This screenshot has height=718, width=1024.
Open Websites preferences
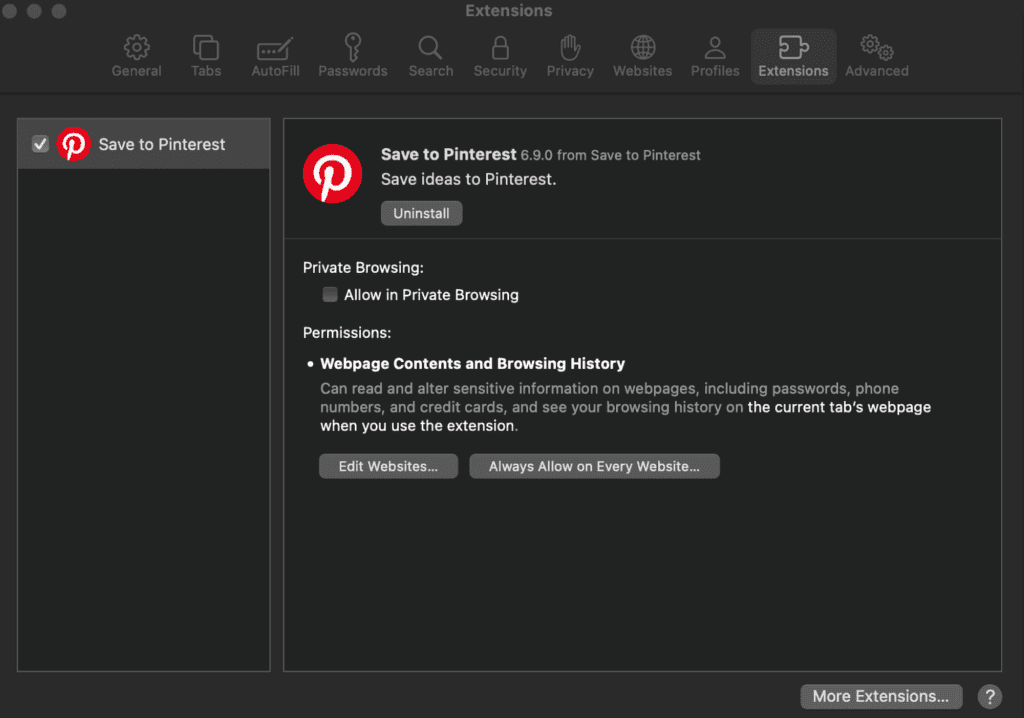[642, 55]
